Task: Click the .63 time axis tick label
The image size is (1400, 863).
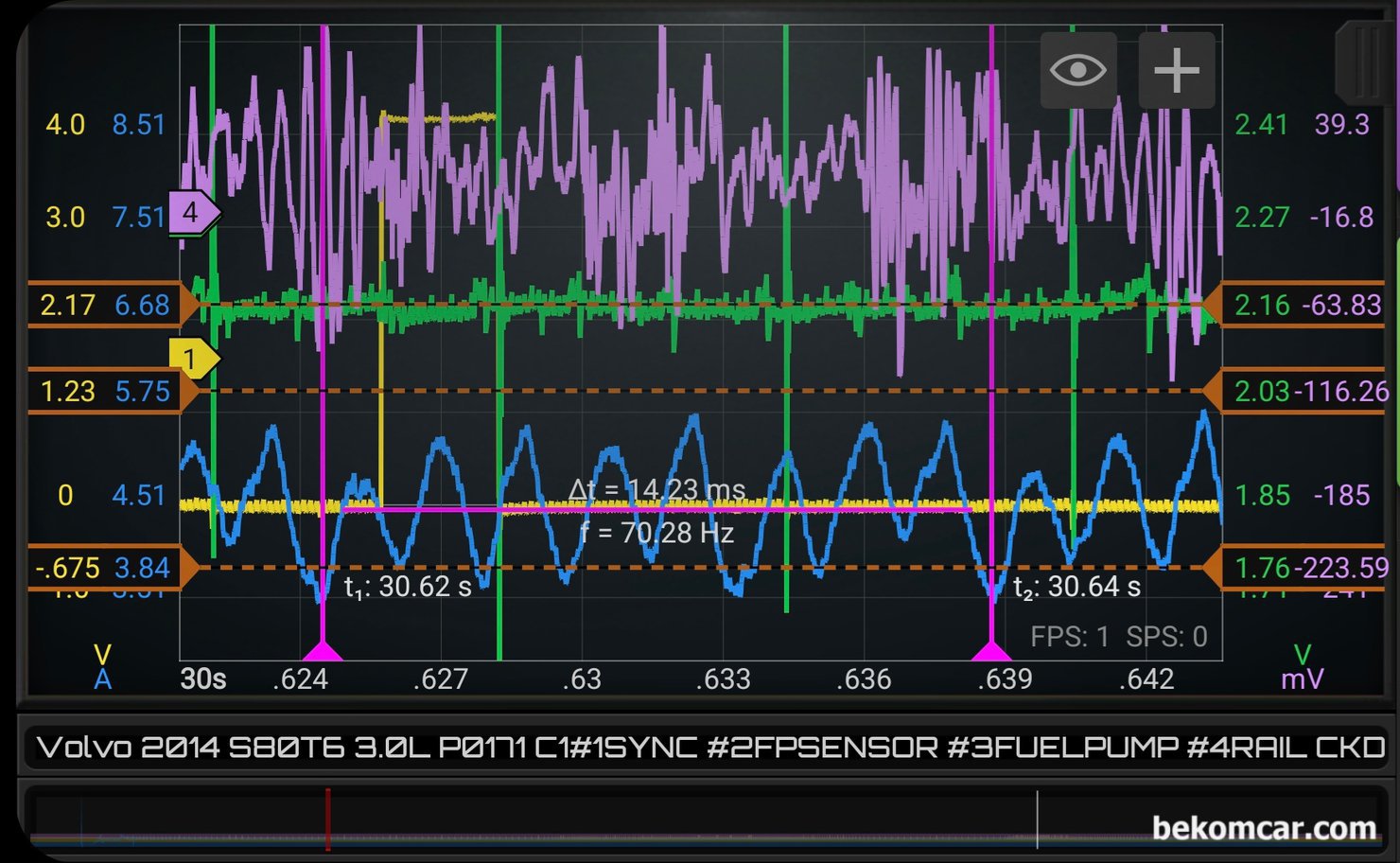Action: click(581, 679)
